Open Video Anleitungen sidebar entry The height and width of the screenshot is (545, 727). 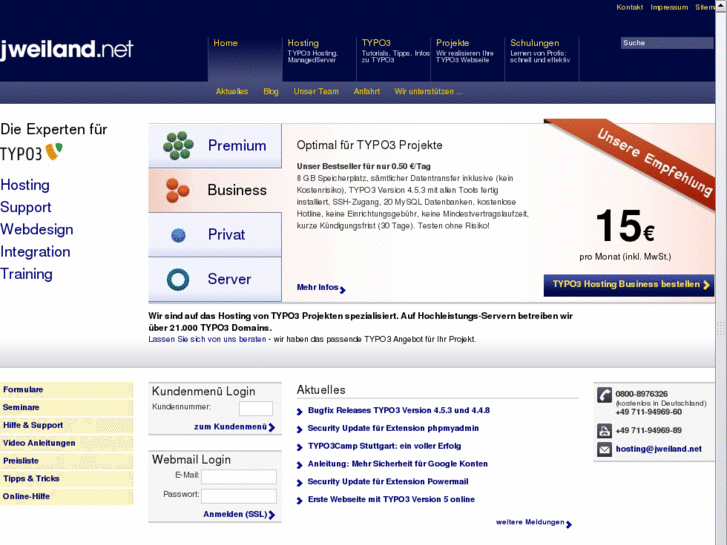point(66,443)
